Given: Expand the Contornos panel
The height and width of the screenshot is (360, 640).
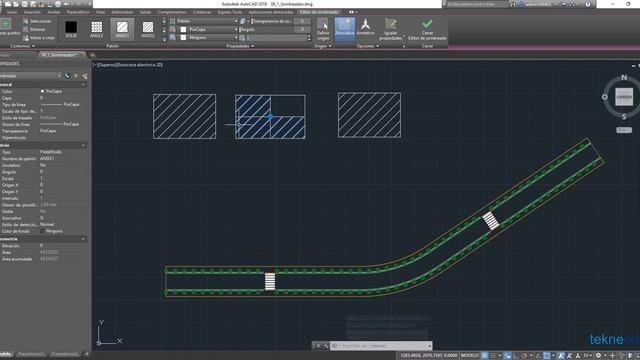Looking at the screenshot, I should click(x=22, y=46).
